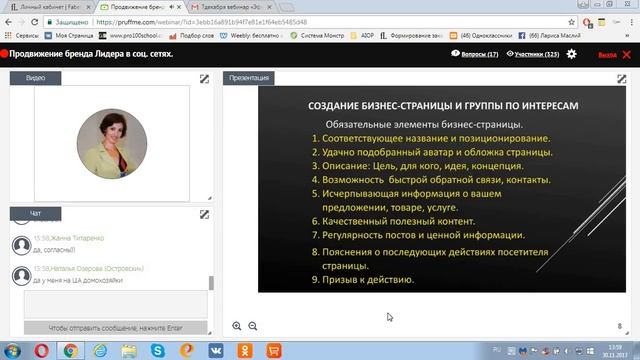Click the new tab button
Screen dimensions: 640x360
(287, 7)
